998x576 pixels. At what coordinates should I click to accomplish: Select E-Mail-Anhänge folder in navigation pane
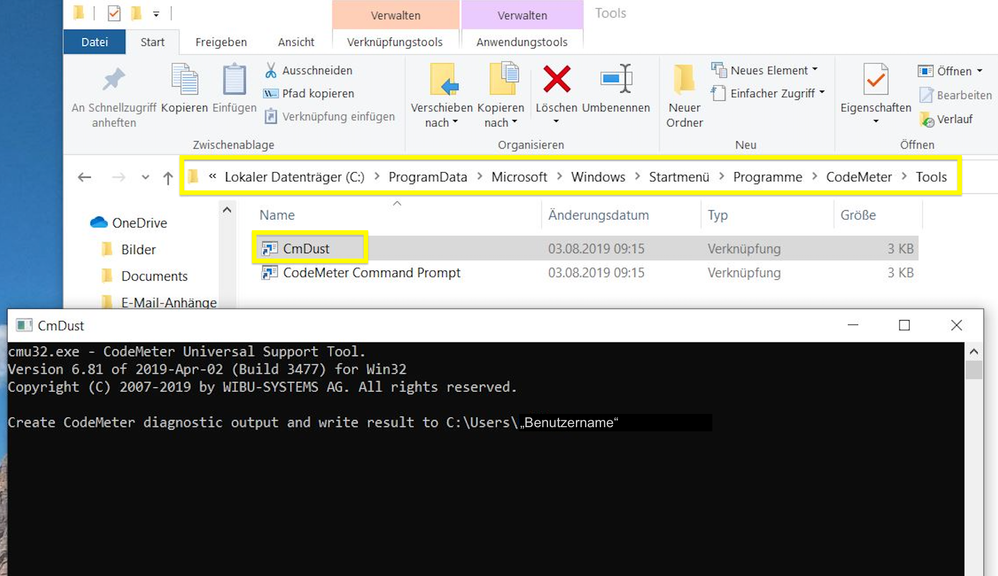[x=159, y=302]
